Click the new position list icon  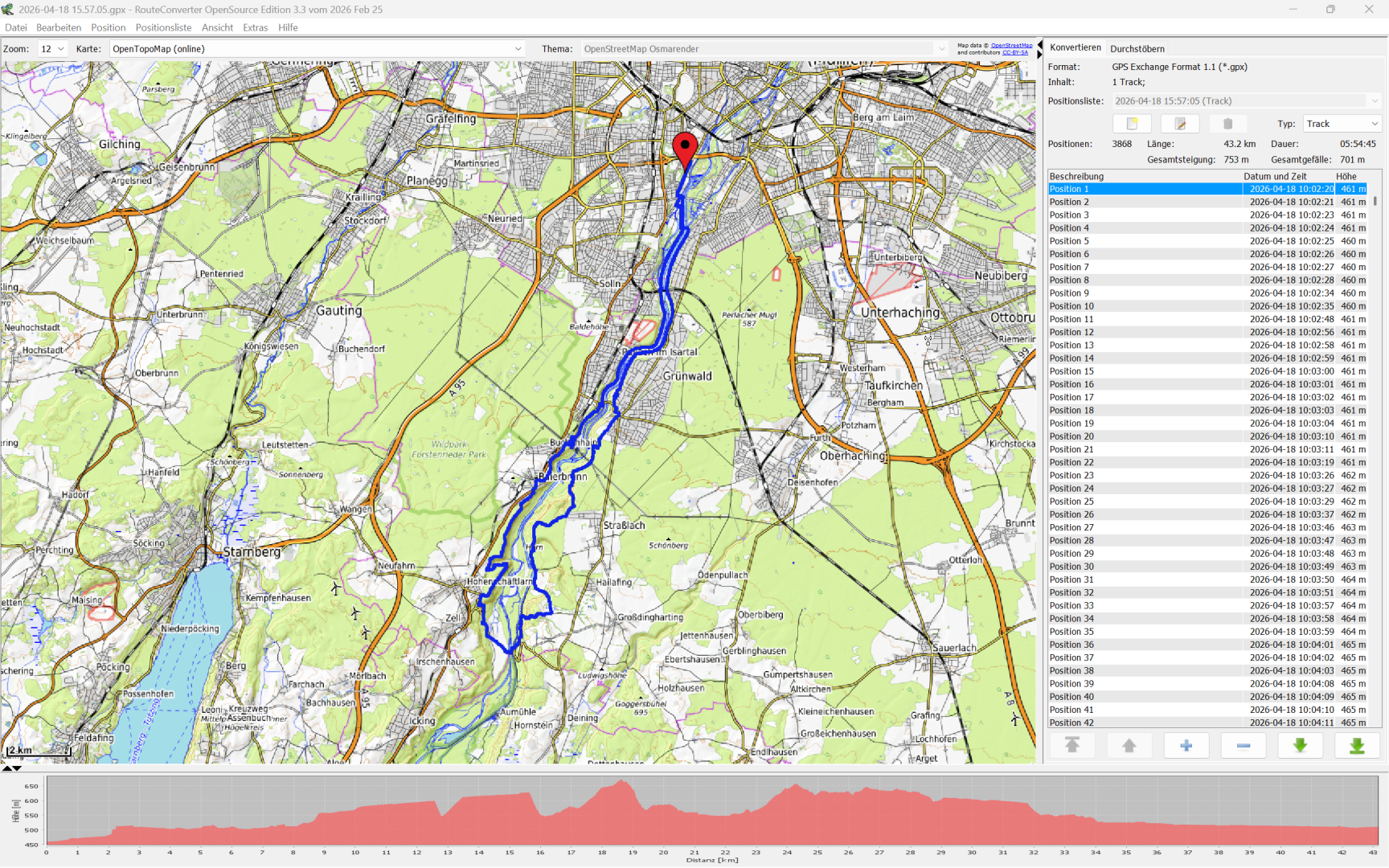pos(1132,124)
